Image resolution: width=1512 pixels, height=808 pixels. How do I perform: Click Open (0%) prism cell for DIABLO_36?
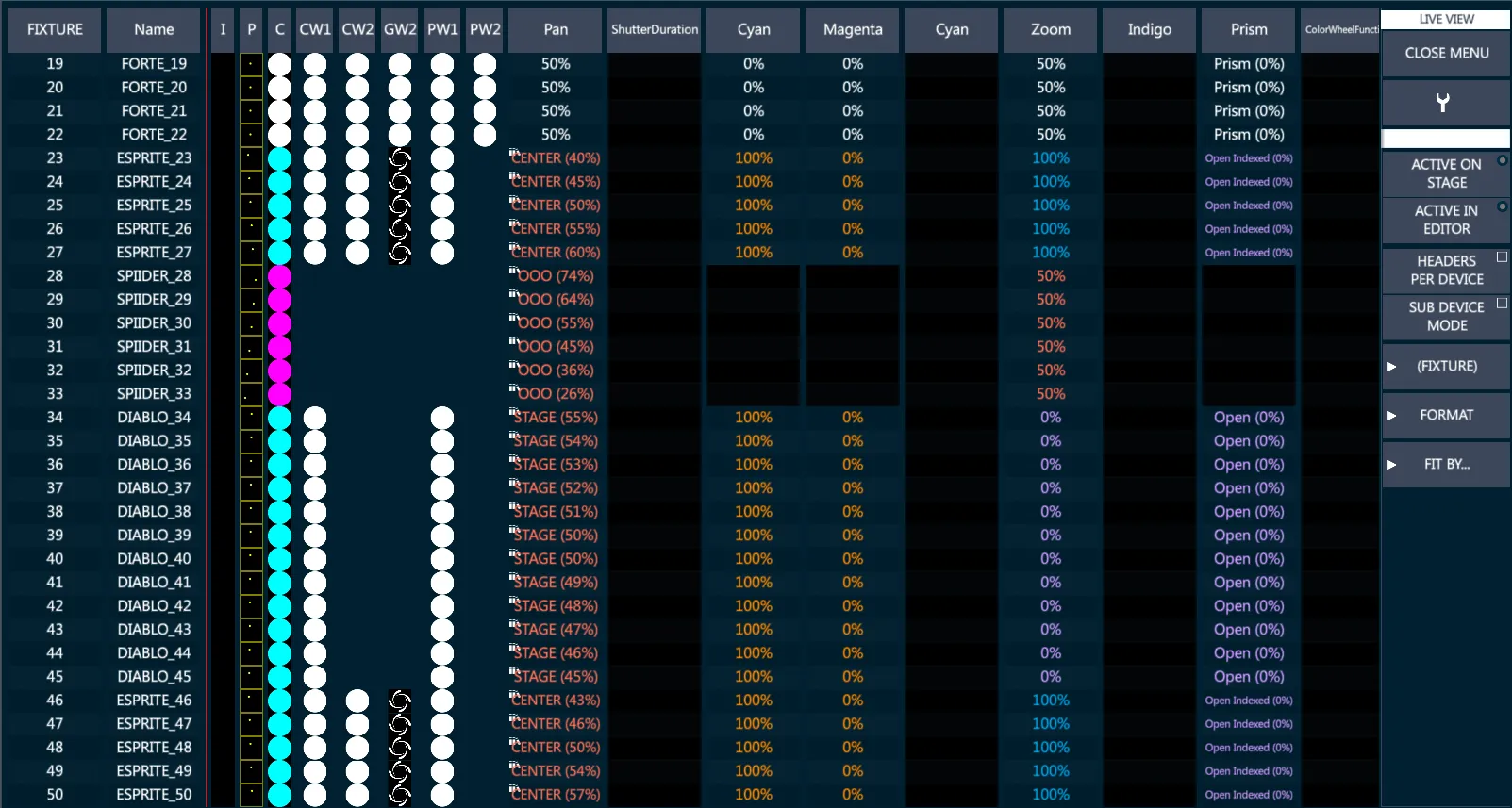(x=1249, y=465)
